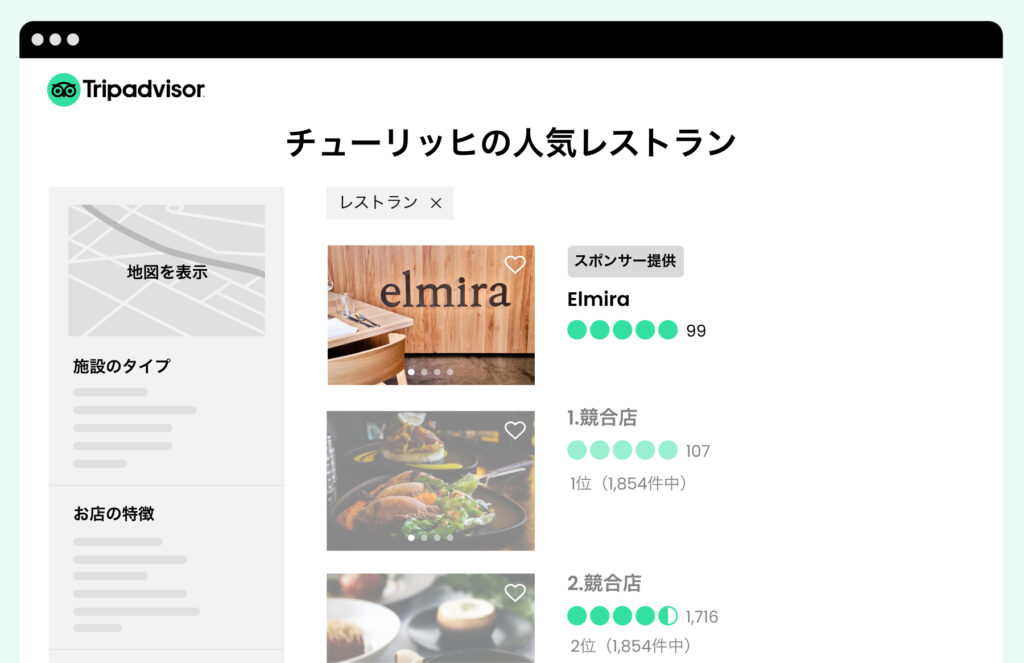Click Elmira review count 99
Viewport: 1024px width, 663px height.
pyautogui.click(x=696, y=331)
